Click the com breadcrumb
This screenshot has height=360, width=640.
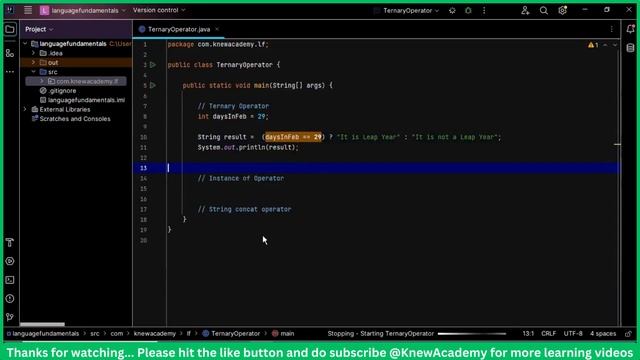117,334
